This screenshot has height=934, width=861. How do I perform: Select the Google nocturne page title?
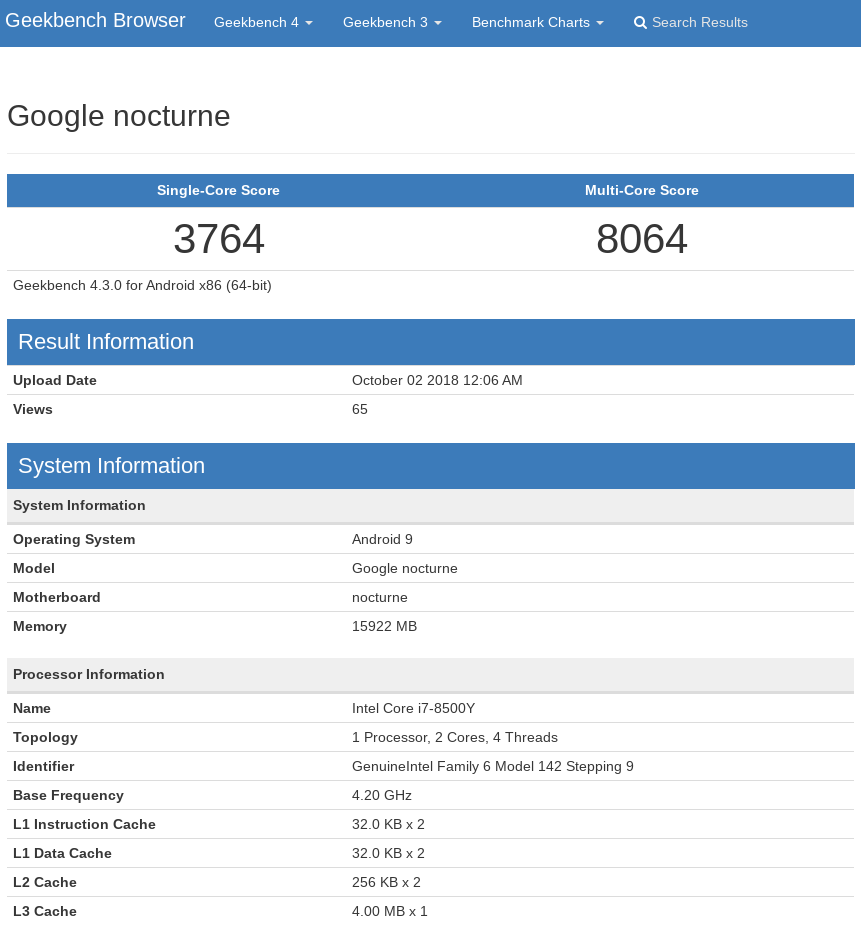119,116
